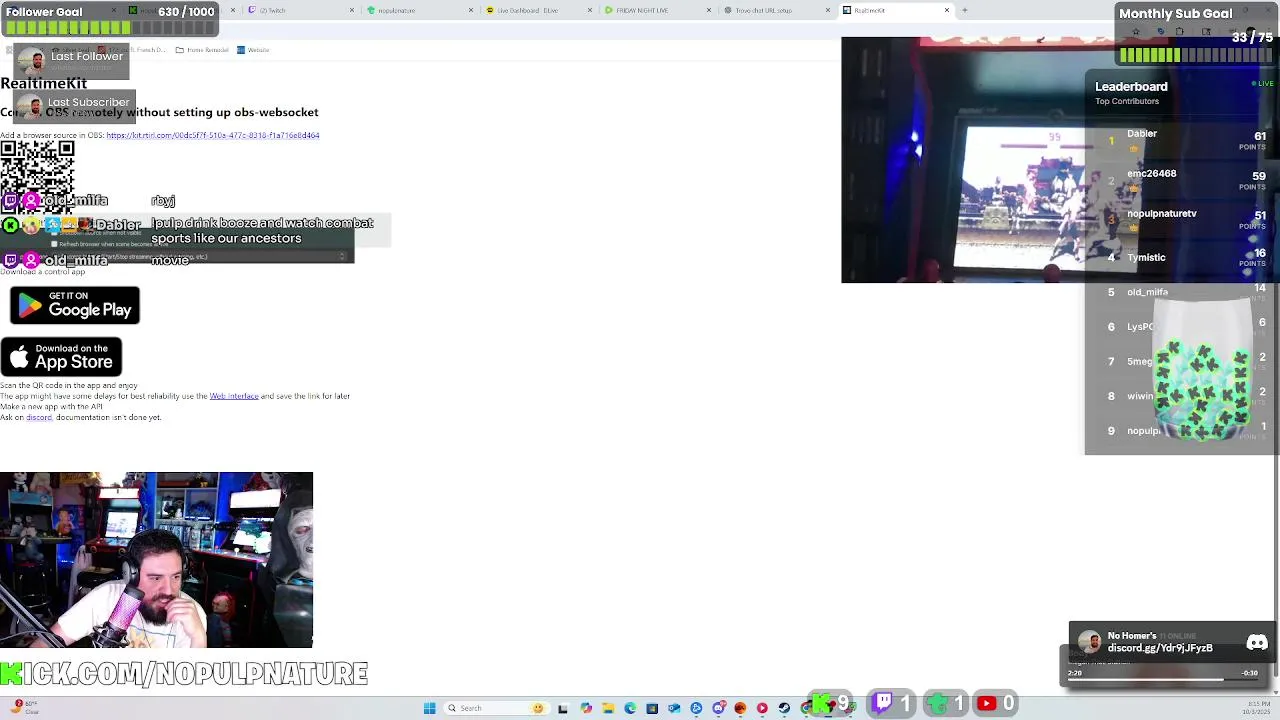The width and height of the screenshot is (1280, 720).
Task: Click the taskbar clock and date
Action: coord(1257,708)
